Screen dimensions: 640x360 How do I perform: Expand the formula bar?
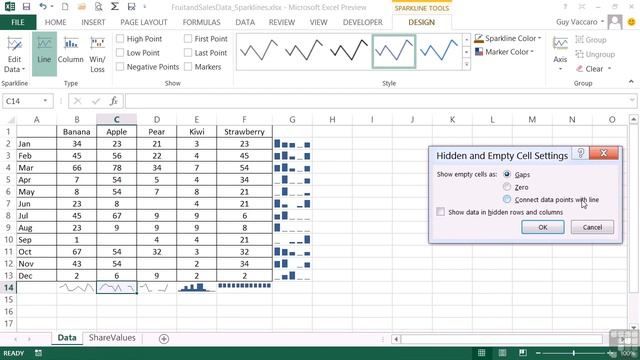pyautogui.click(x=632, y=100)
